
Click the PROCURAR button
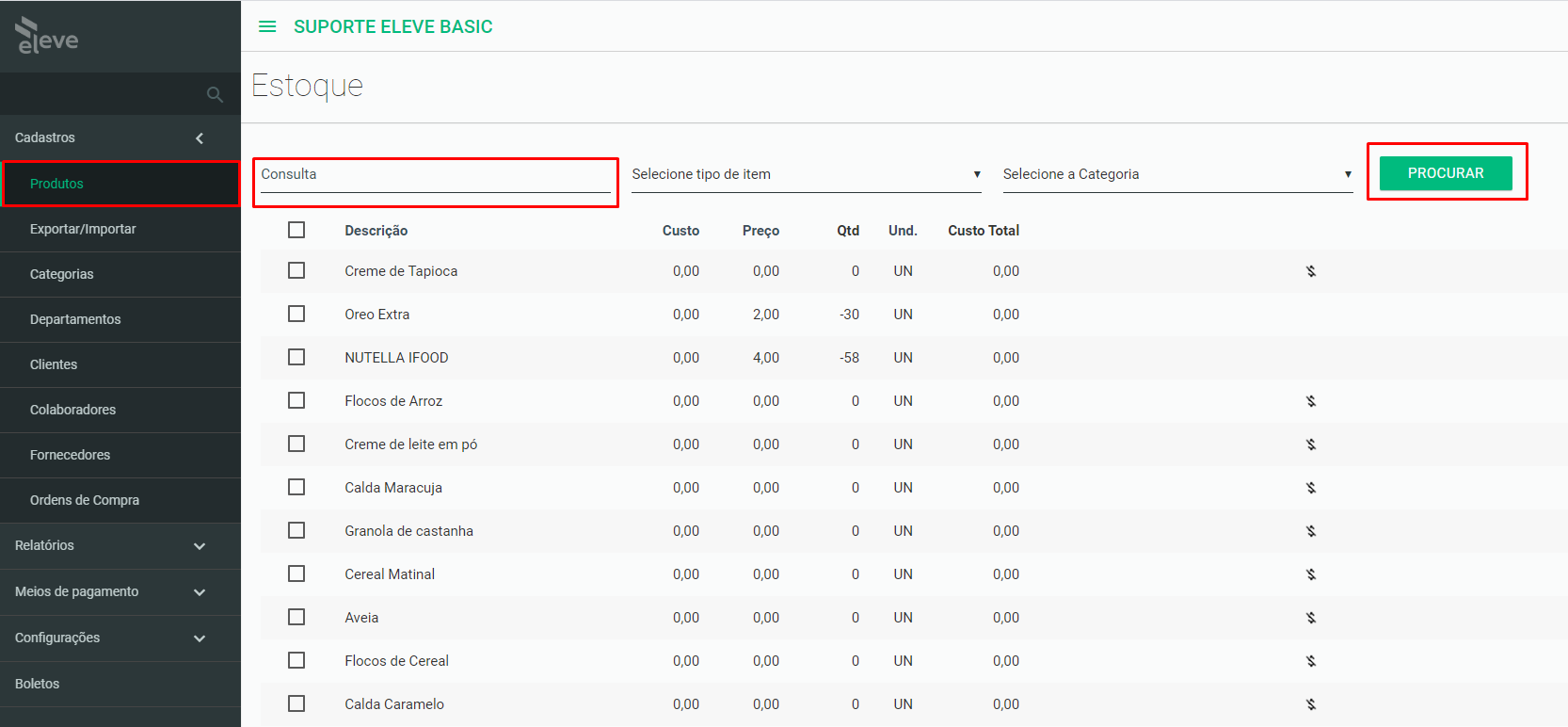click(1446, 173)
